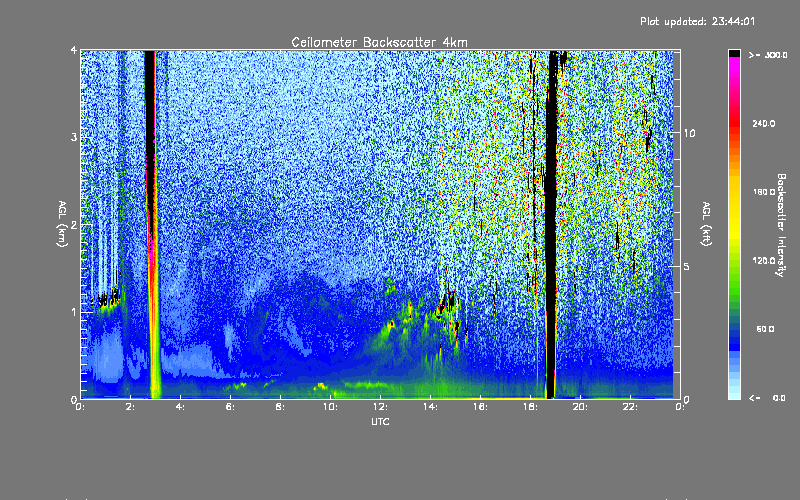800x500 pixels.
Task: Click the '>= 300.0' colorbar maximum label
Action: (768, 55)
